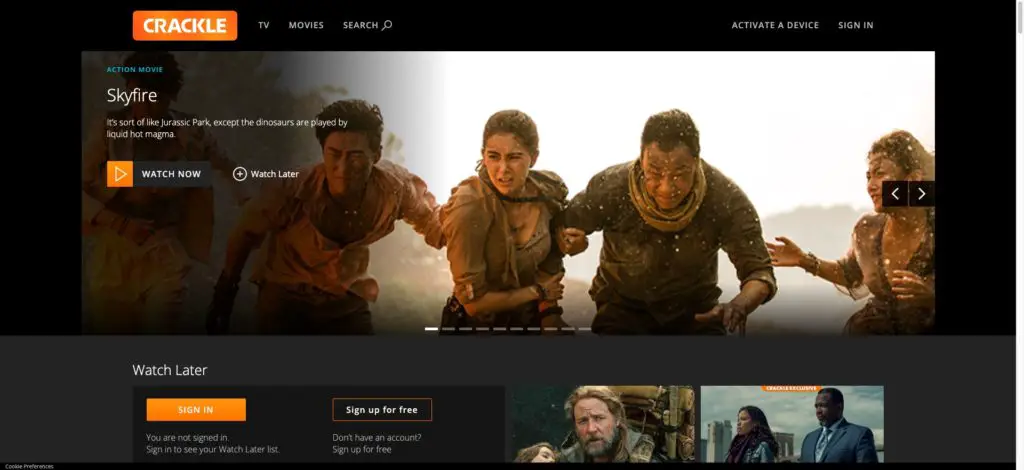The width and height of the screenshot is (1024, 470).
Task: Click the Crackle Exclusive badge on the thumbnail
Action: [x=791, y=388]
